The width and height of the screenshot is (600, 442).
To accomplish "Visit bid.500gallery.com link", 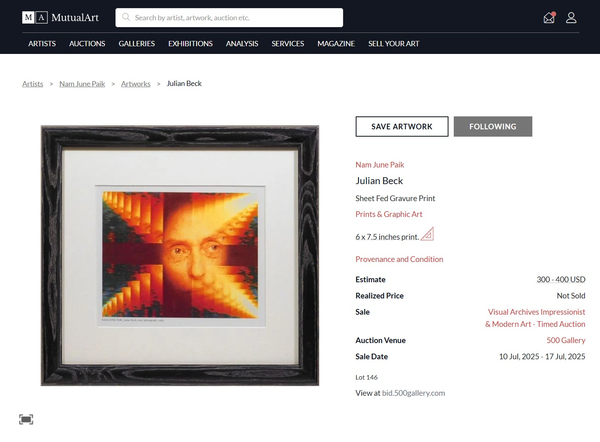I will (x=413, y=393).
